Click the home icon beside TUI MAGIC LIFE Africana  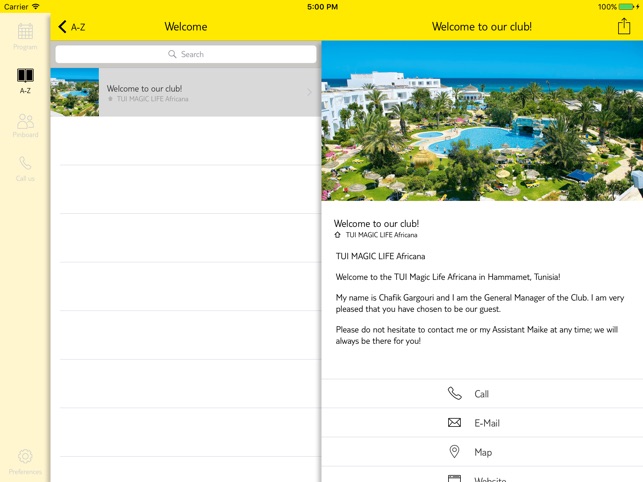click(337, 235)
